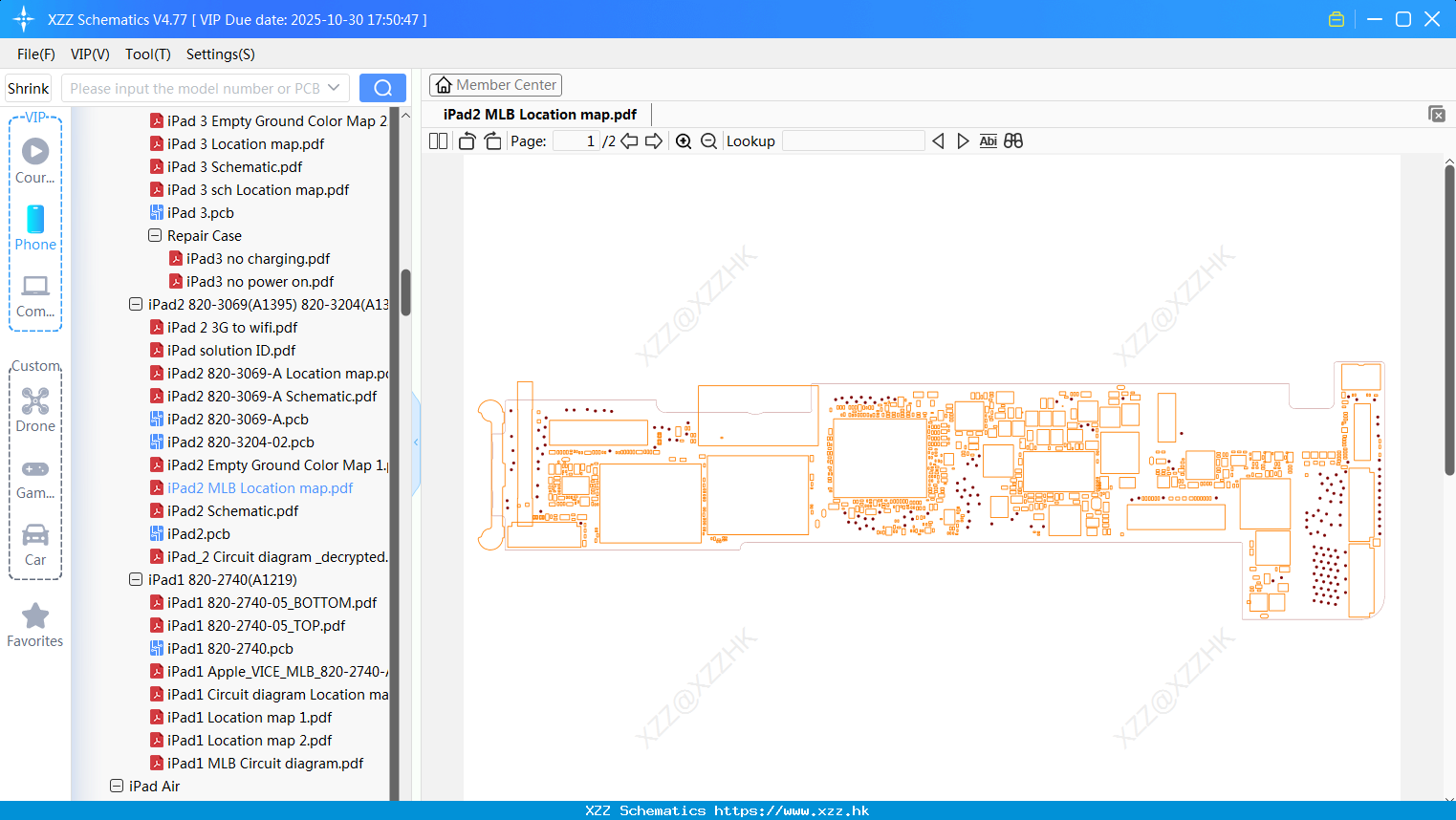Open iPad1 820-2740.pcb

[230, 648]
